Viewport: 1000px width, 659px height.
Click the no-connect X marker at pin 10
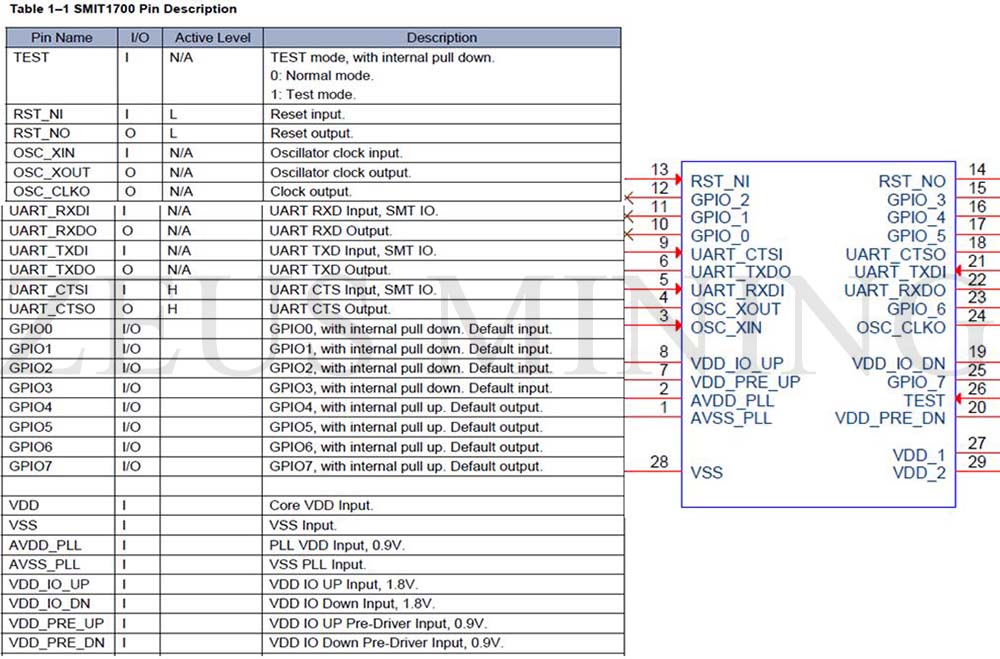click(629, 235)
